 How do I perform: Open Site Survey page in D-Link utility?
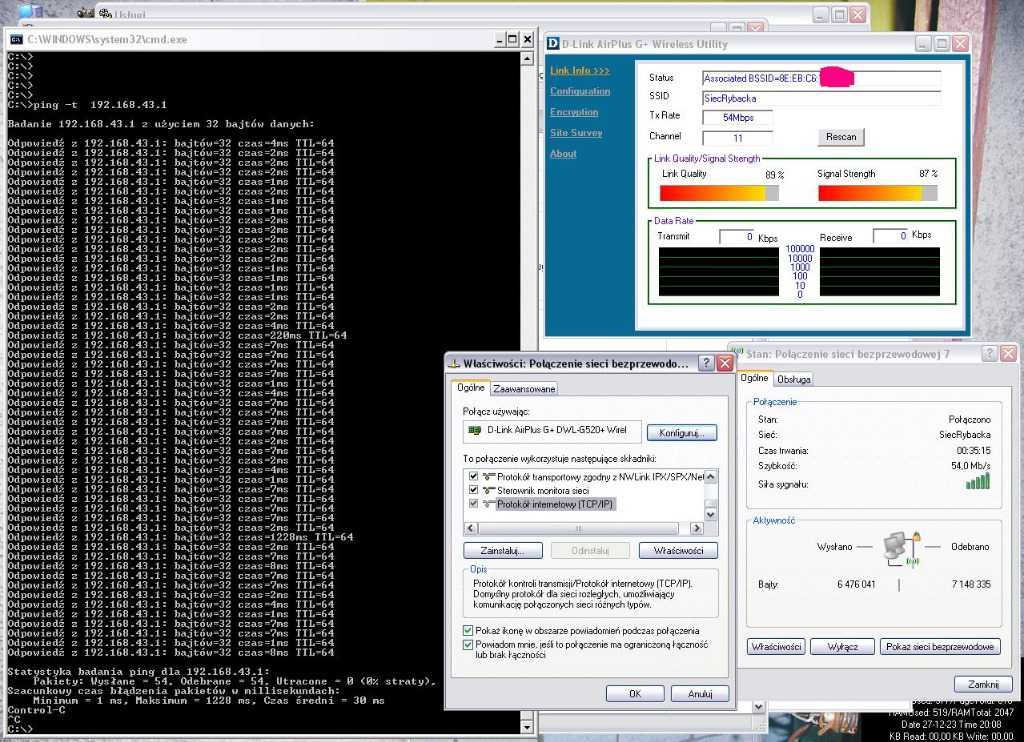[x=576, y=133]
